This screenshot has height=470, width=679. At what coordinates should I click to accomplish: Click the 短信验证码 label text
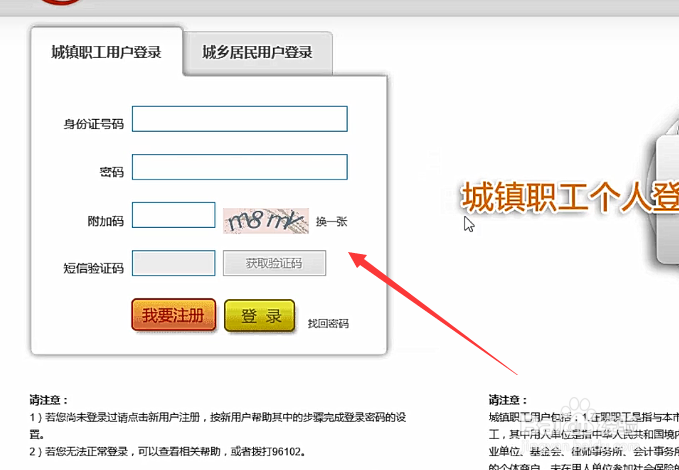click(94, 269)
